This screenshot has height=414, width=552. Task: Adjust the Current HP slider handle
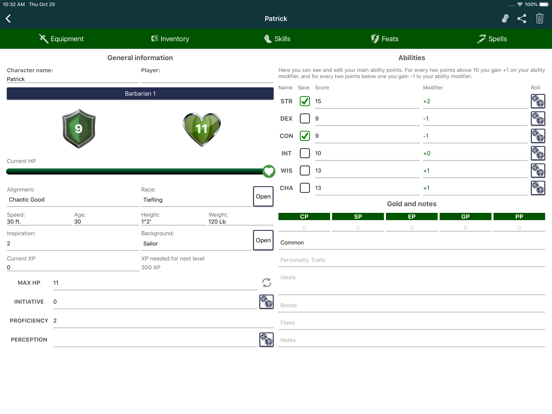pos(269,171)
